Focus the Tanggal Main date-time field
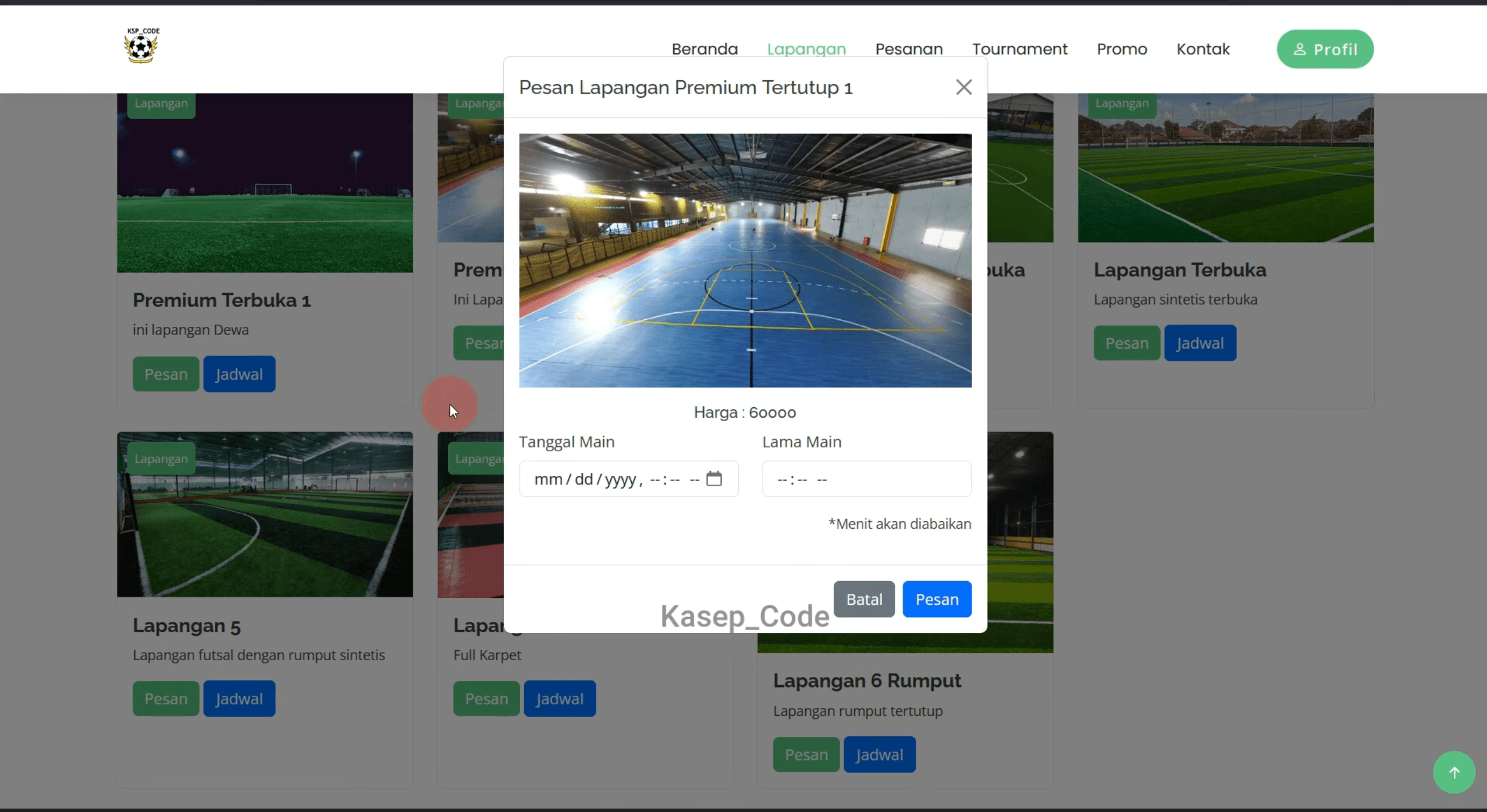The width and height of the screenshot is (1487, 812). pos(628,479)
